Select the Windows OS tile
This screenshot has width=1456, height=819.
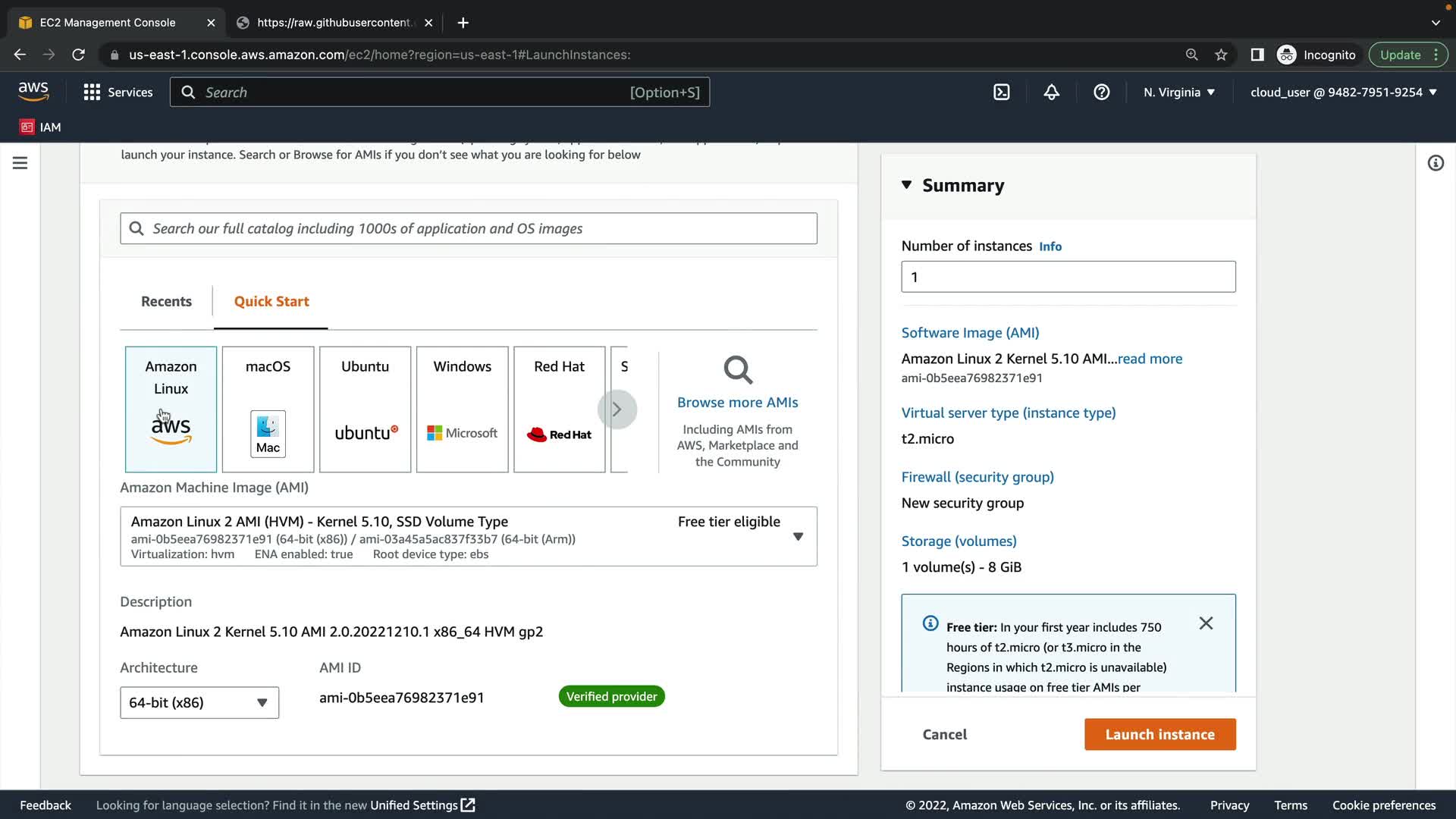click(x=462, y=409)
